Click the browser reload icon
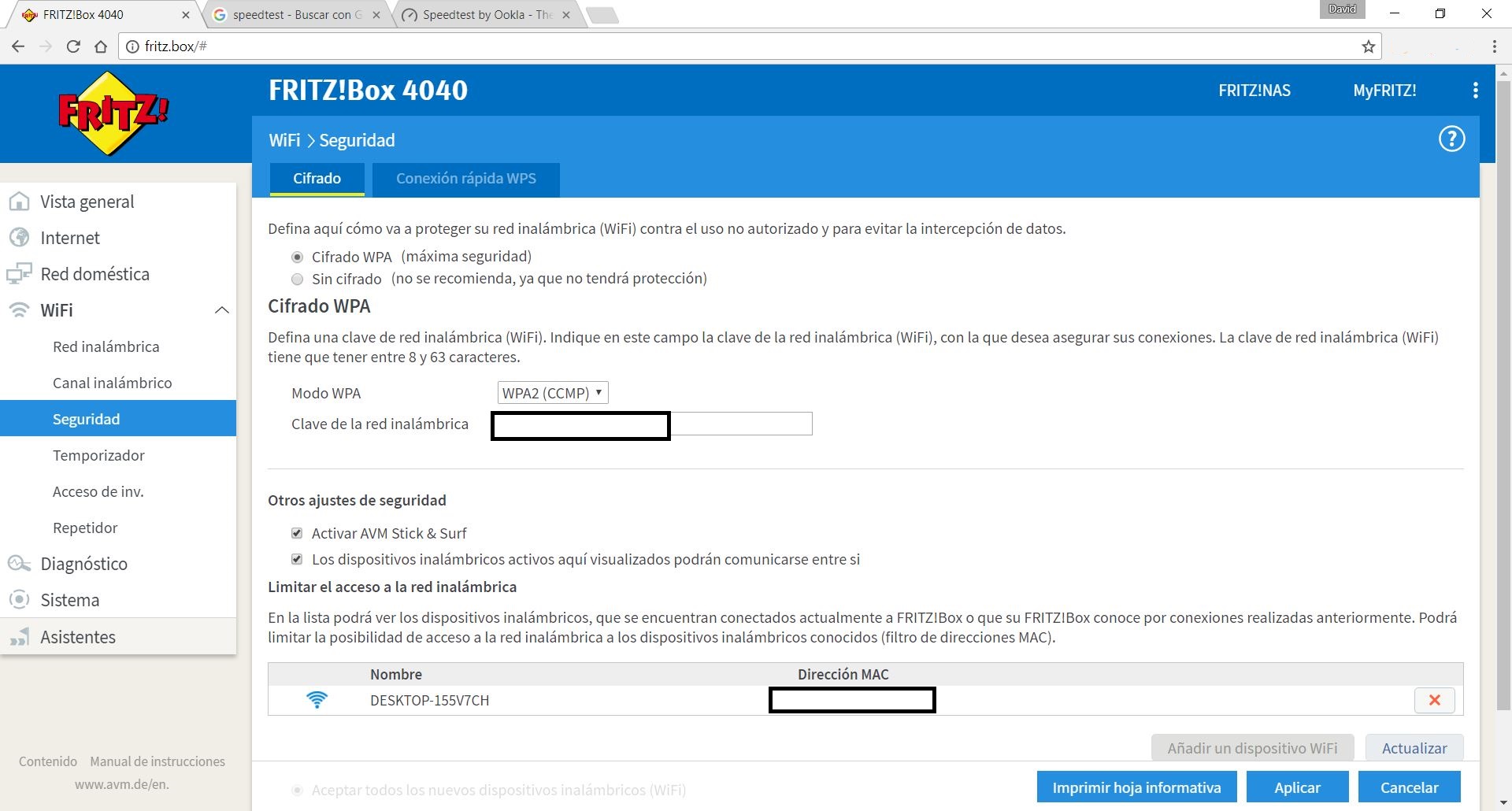This screenshot has height=811, width=1512. [x=73, y=46]
